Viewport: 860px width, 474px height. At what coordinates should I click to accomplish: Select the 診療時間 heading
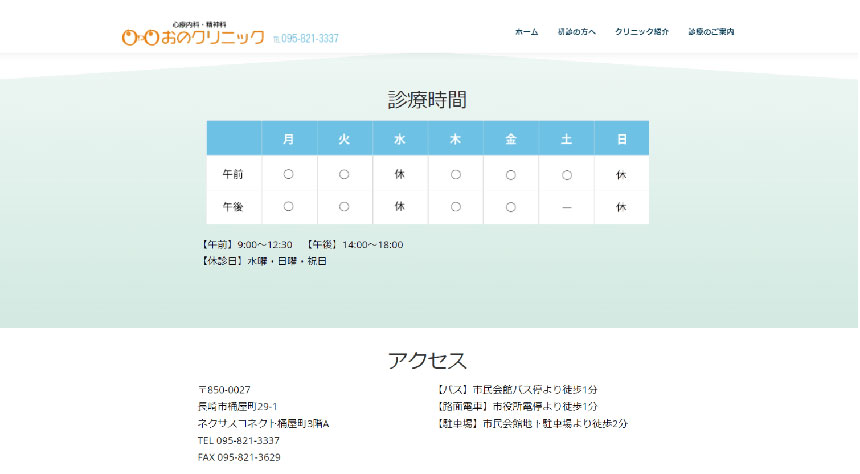click(427, 100)
